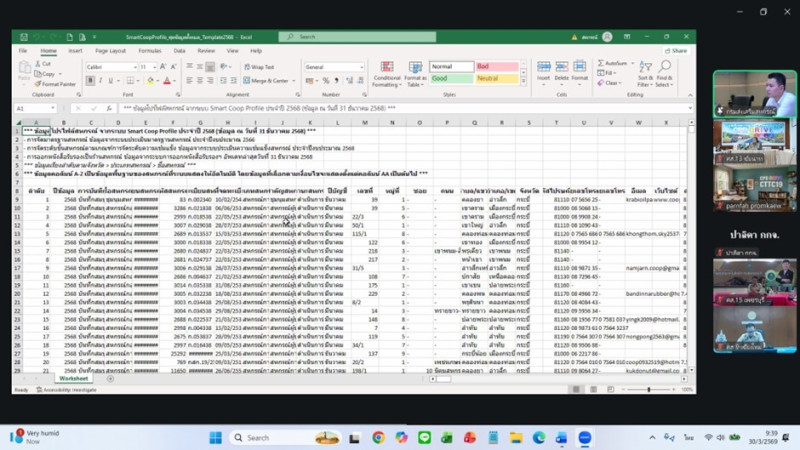Apply the Good cell style swatch
This screenshot has width=800, height=450.
pos(450,78)
